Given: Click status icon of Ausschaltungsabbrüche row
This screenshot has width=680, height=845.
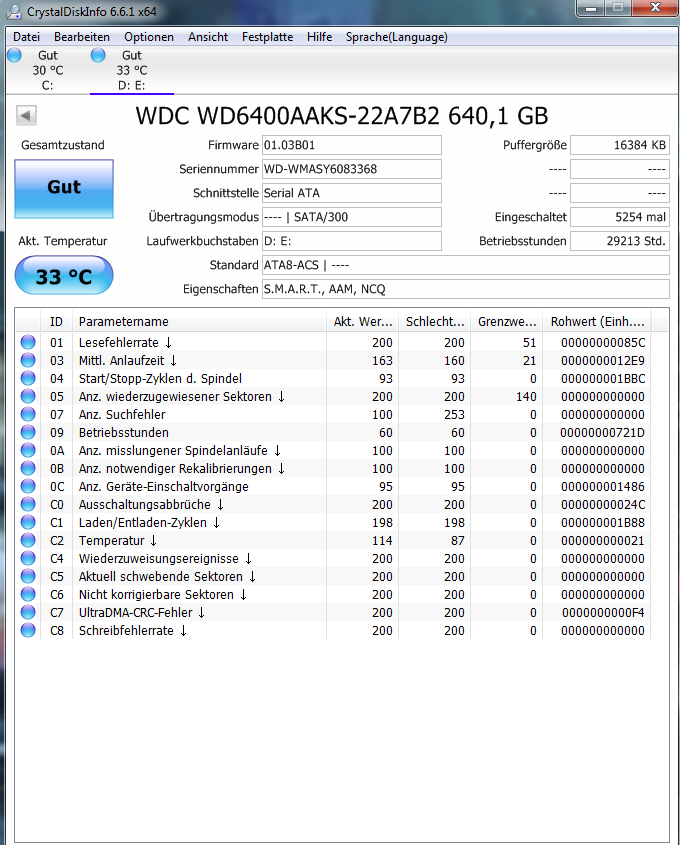Looking at the screenshot, I should click(28, 504).
